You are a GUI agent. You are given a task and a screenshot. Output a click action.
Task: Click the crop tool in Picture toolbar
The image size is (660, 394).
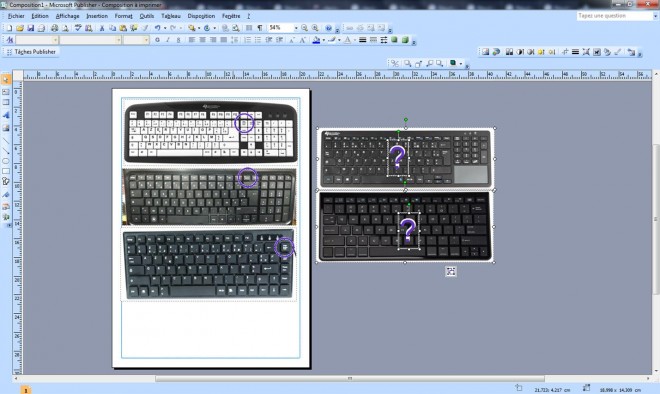pos(564,52)
